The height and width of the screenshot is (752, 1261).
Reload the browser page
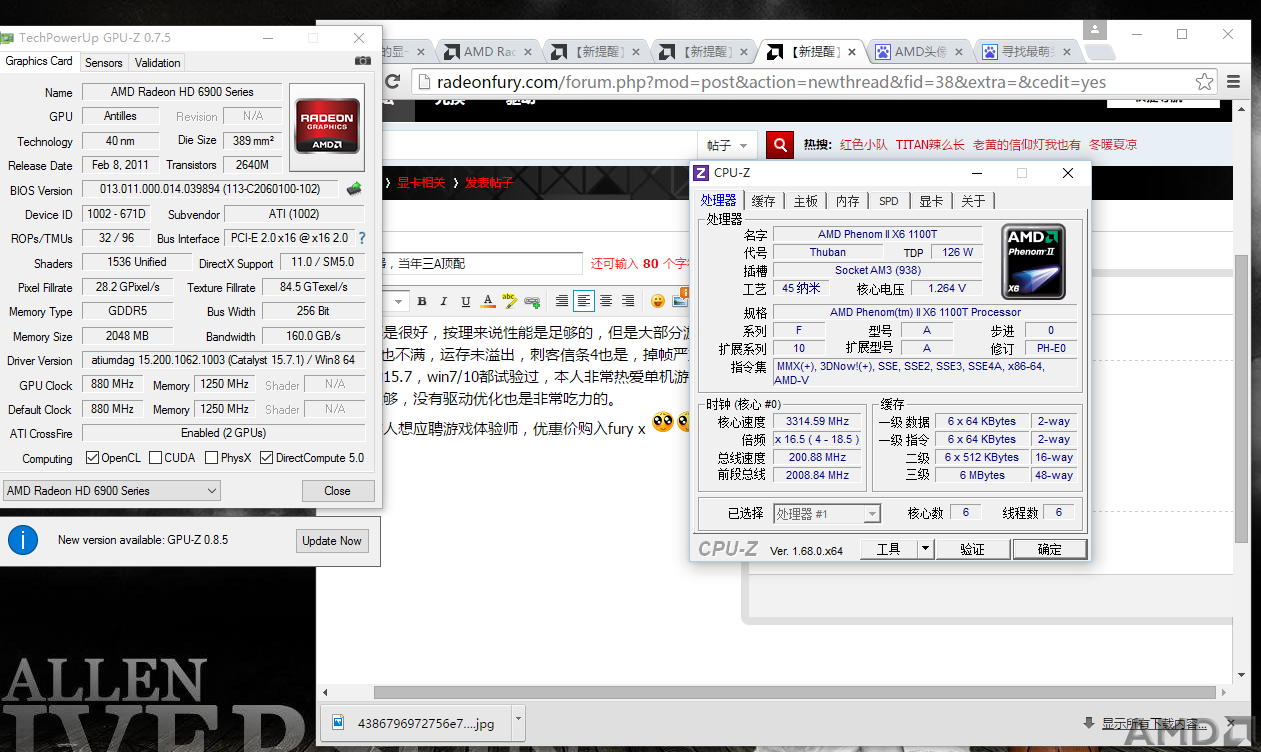[392, 82]
